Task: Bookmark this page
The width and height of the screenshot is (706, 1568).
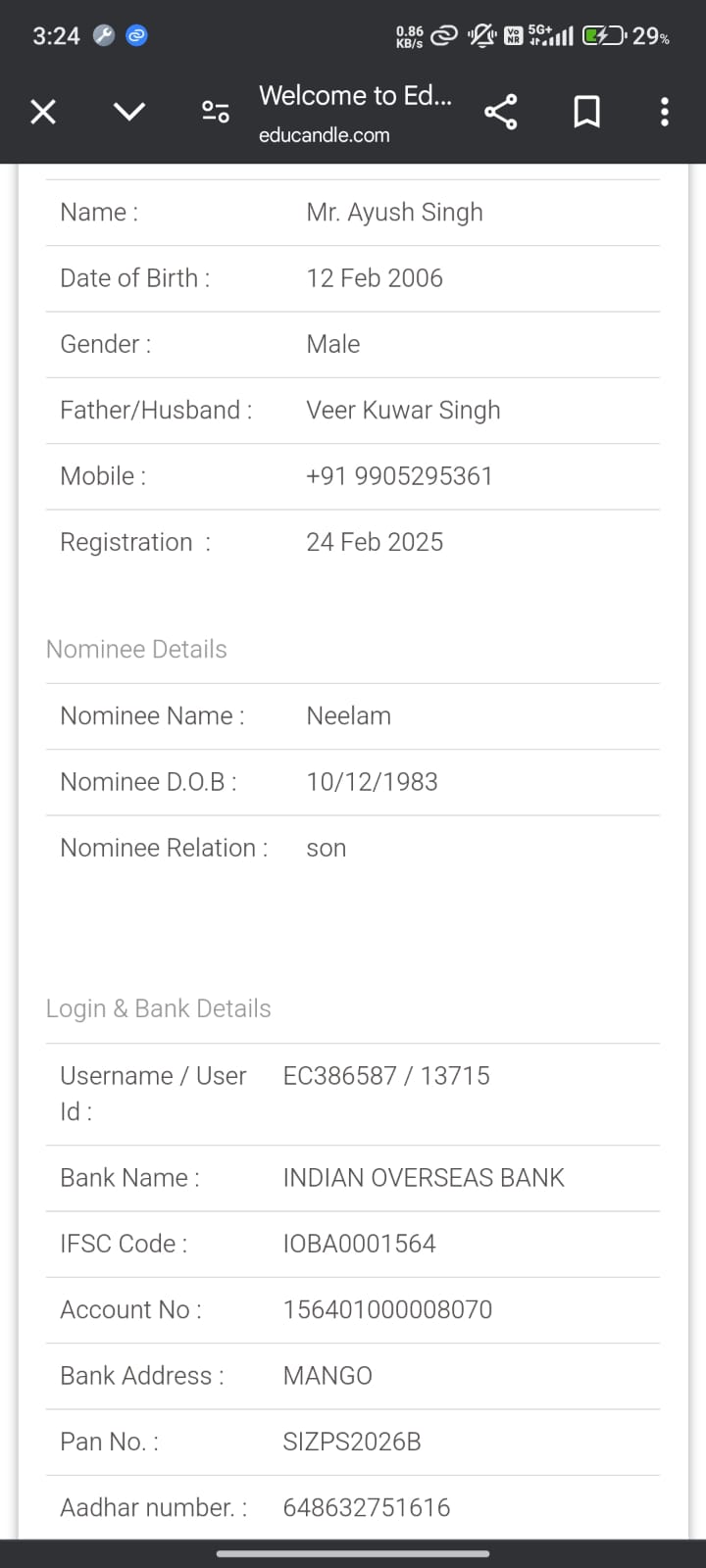Action: pos(586,112)
